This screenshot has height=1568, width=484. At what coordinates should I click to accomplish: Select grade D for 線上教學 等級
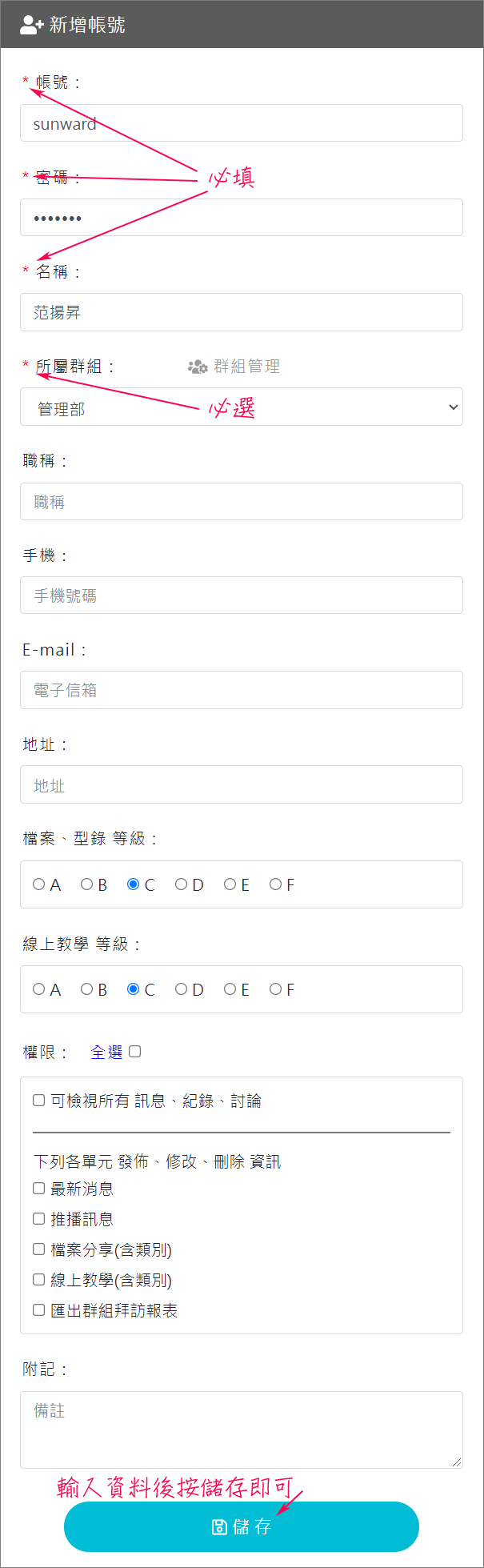click(181, 989)
